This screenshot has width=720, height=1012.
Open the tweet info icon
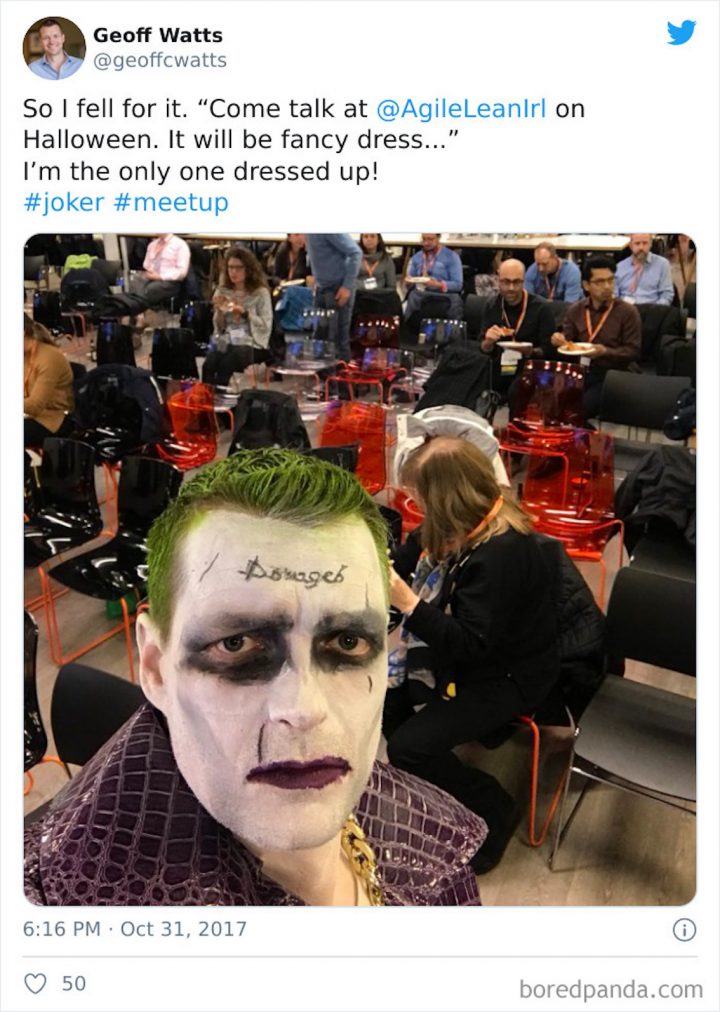(x=684, y=929)
